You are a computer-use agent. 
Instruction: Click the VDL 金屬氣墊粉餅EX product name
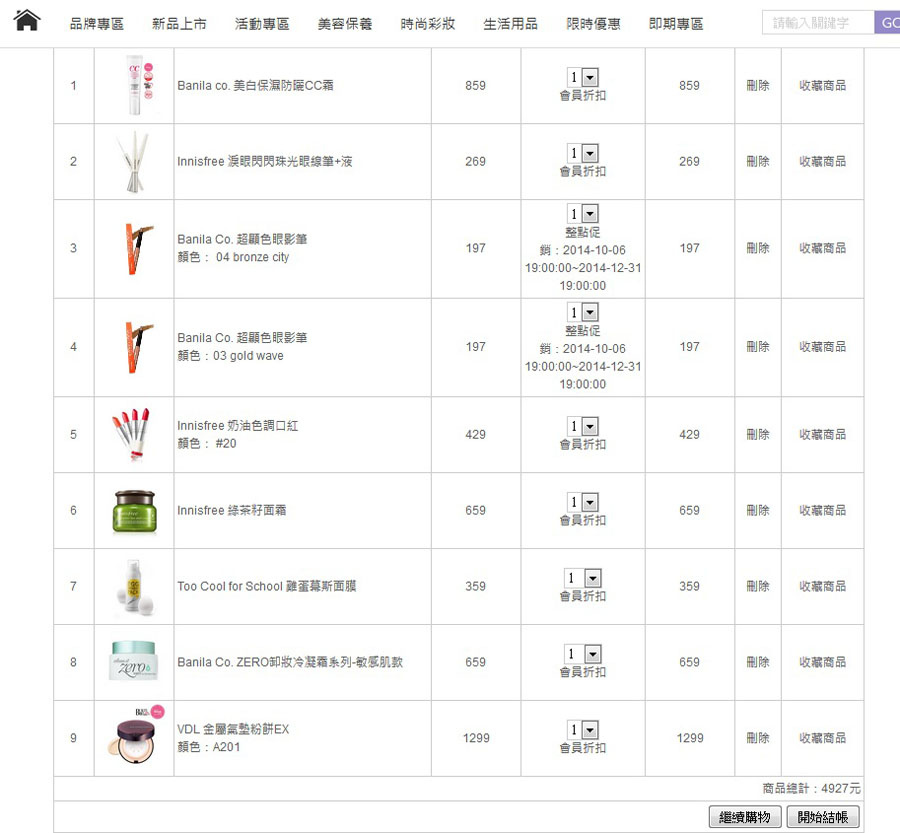(x=233, y=729)
